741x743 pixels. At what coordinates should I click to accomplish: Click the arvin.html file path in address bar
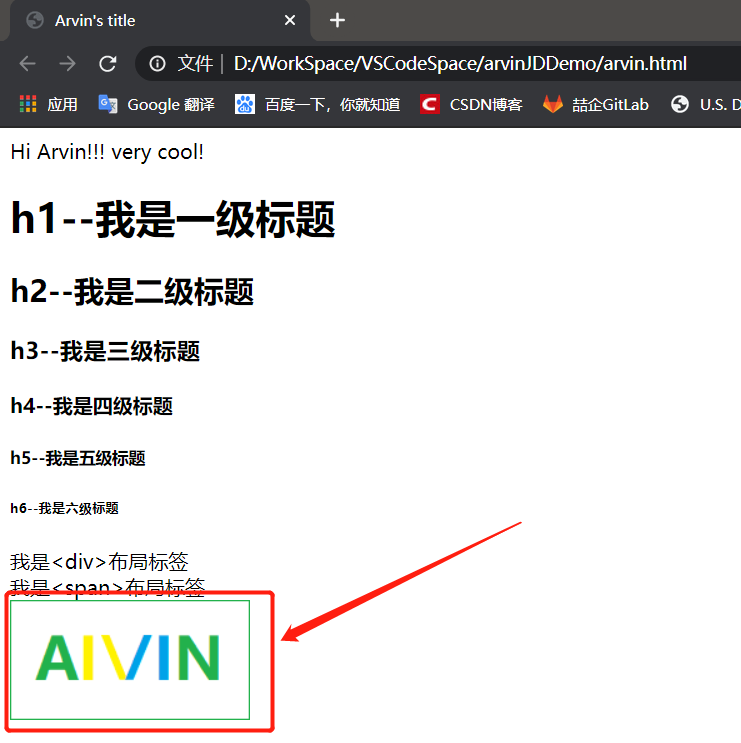click(x=460, y=63)
